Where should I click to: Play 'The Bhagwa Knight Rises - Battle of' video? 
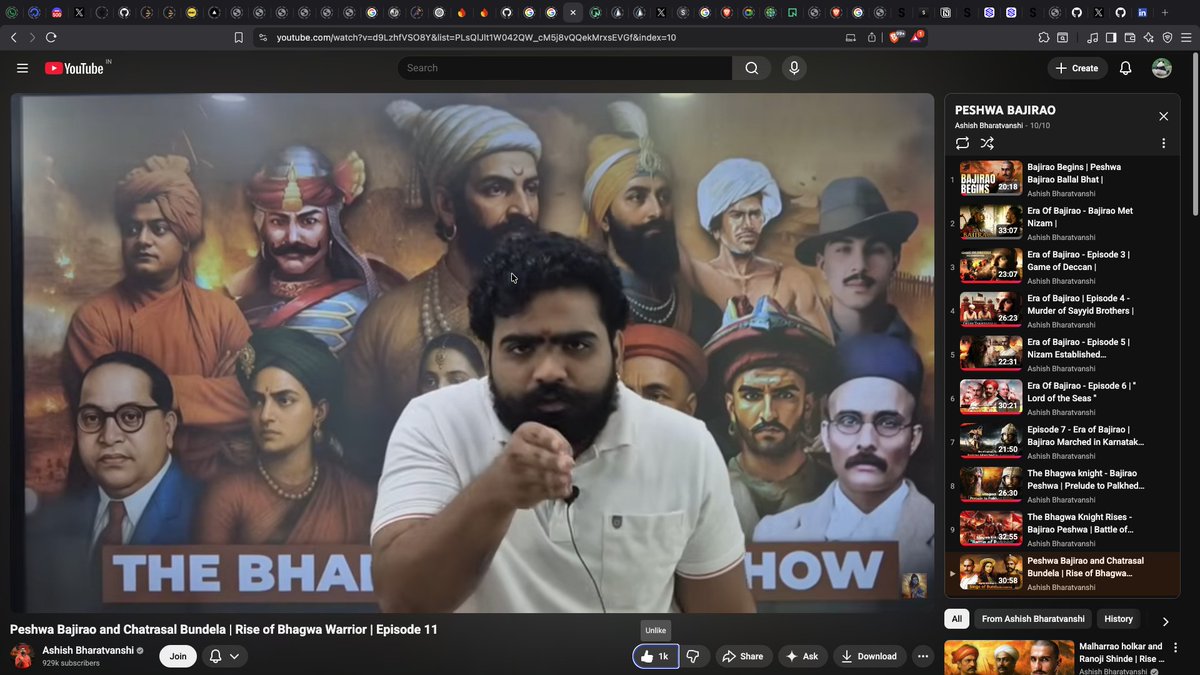click(x=1062, y=529)
